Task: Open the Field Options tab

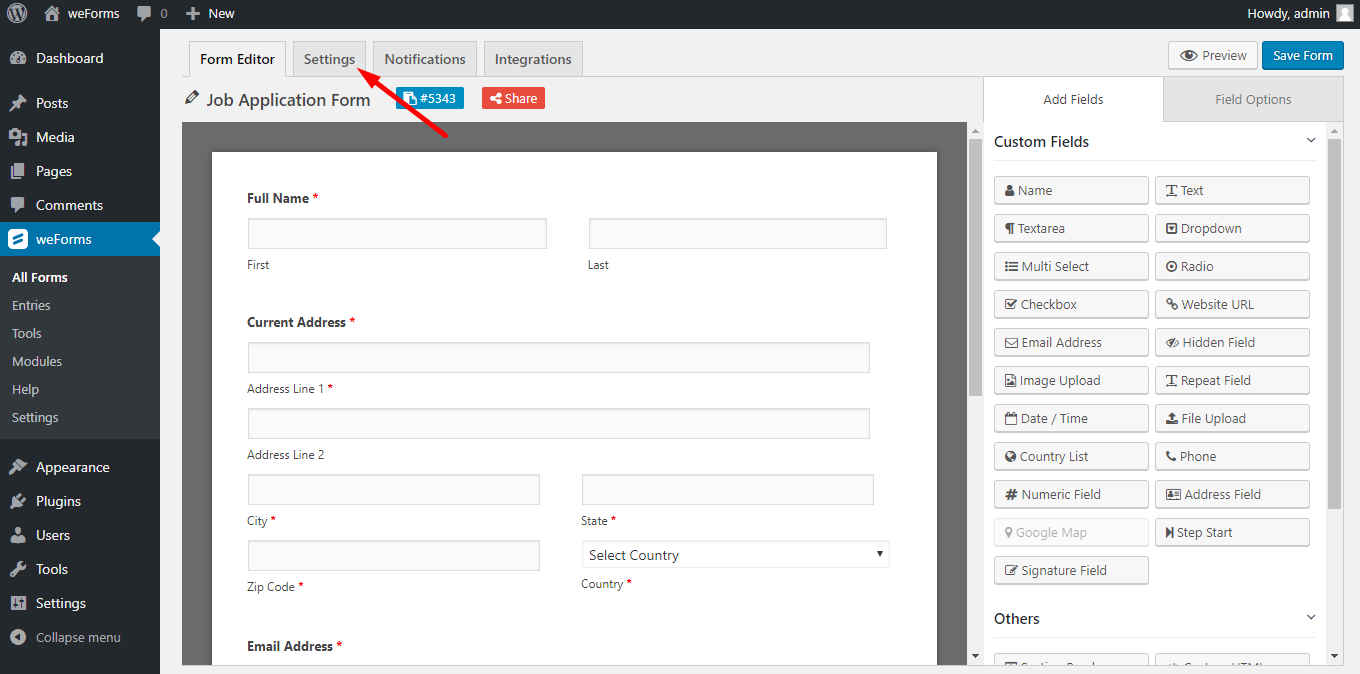Action: click(1252, 99)
